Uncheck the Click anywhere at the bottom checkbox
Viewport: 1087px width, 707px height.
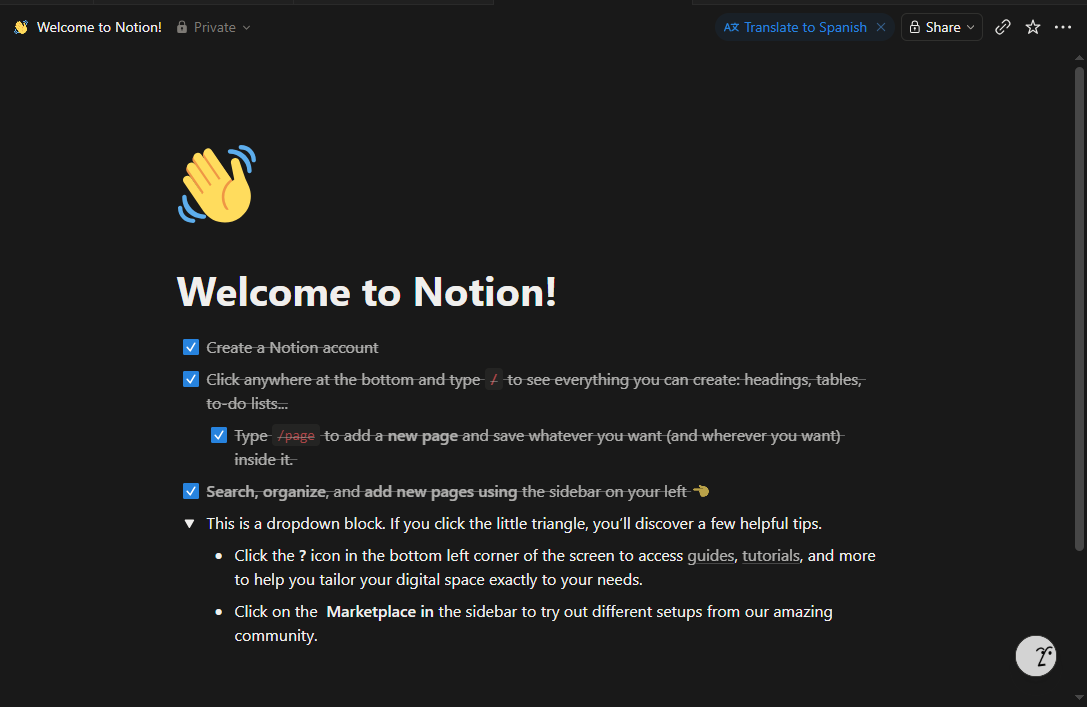[191, 379]
